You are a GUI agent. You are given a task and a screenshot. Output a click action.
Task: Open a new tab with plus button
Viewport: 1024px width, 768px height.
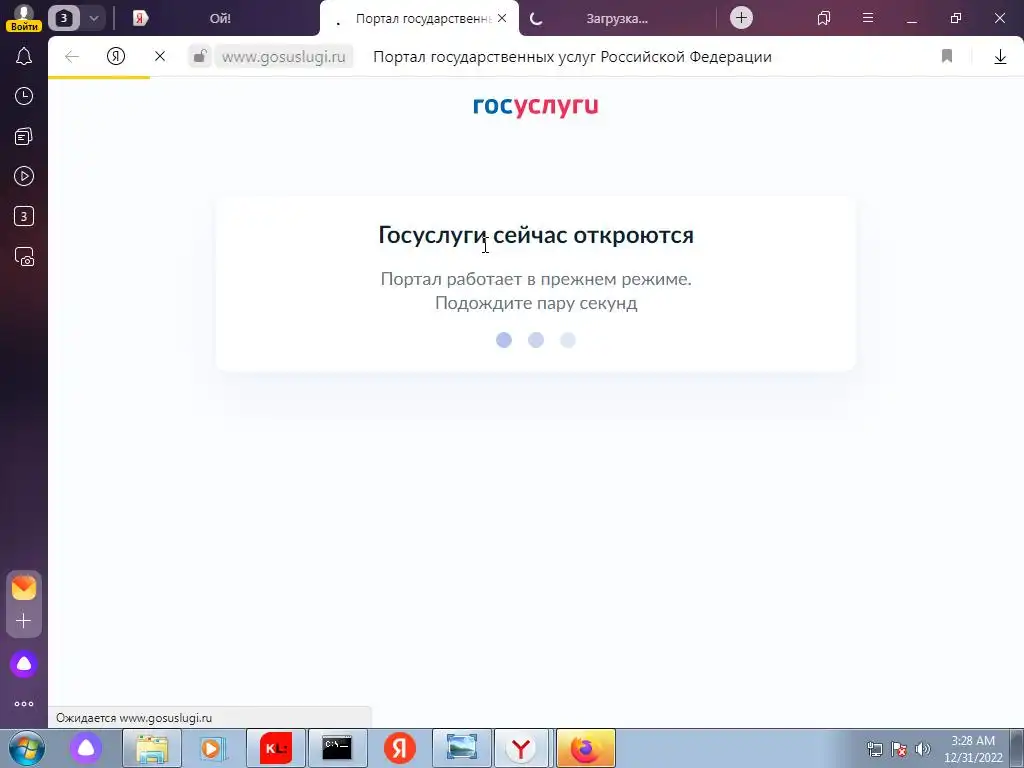[x=741, y=18]
